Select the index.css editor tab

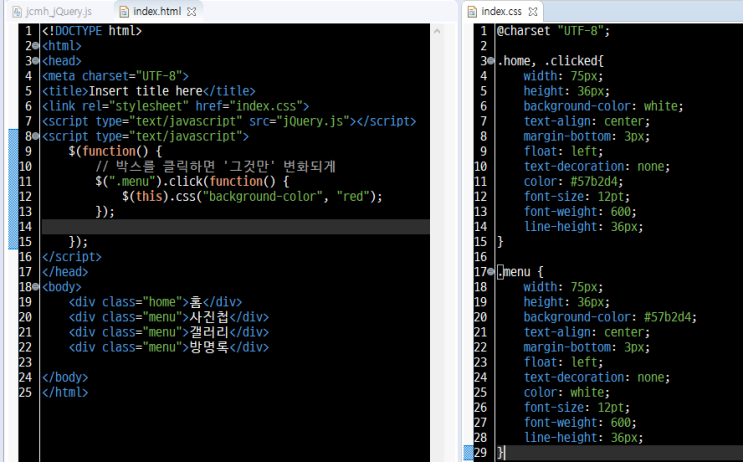click(x=501, y=11)
